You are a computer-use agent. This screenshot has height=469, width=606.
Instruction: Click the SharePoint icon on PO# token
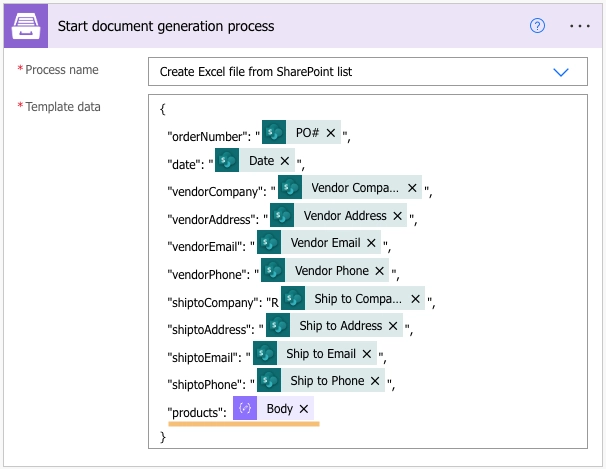coord(274,133)
